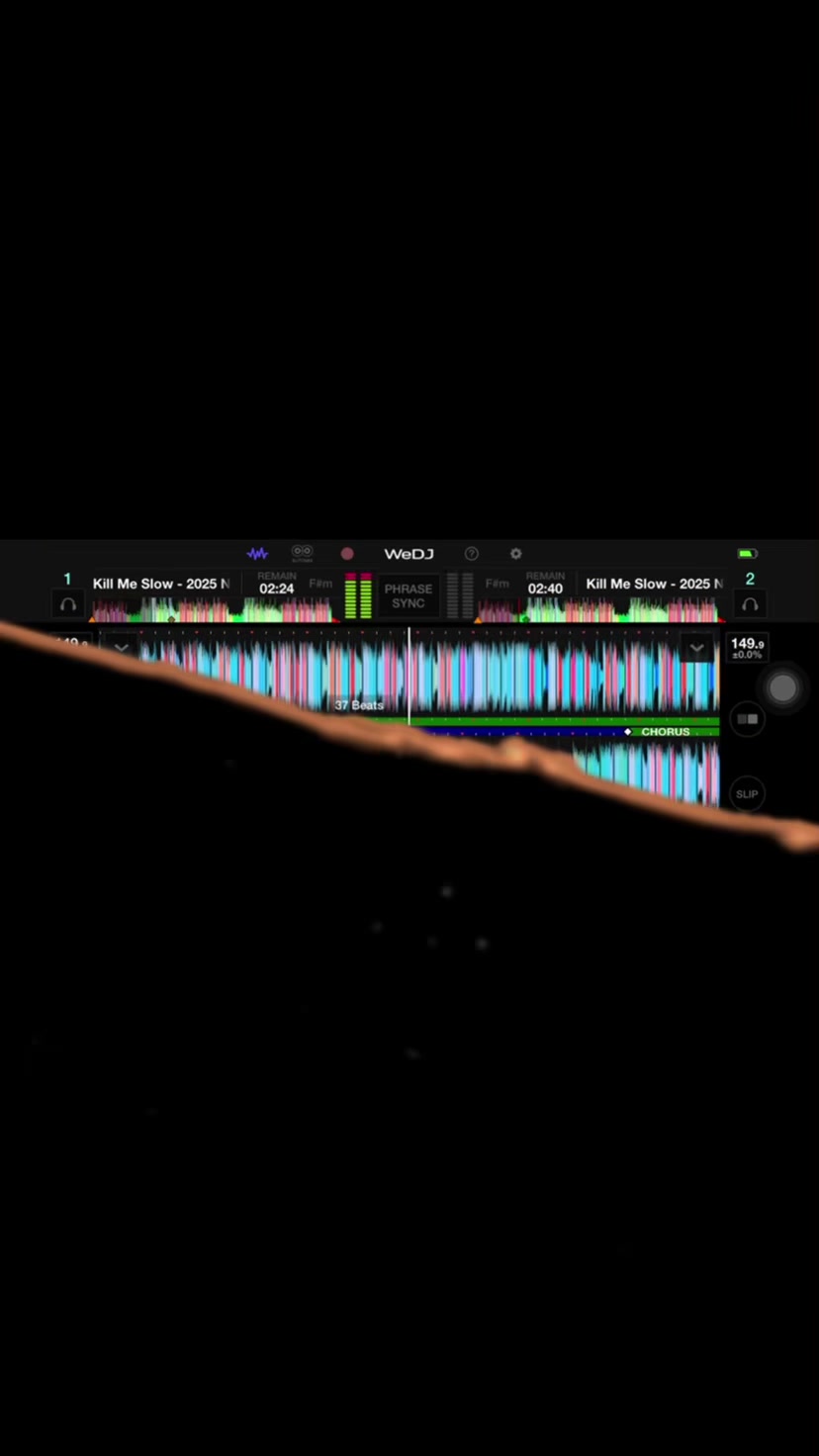The width and height of the screenshot is (819, 1456).
Task: Click the 37 Beats label
Action: (359, 705)
